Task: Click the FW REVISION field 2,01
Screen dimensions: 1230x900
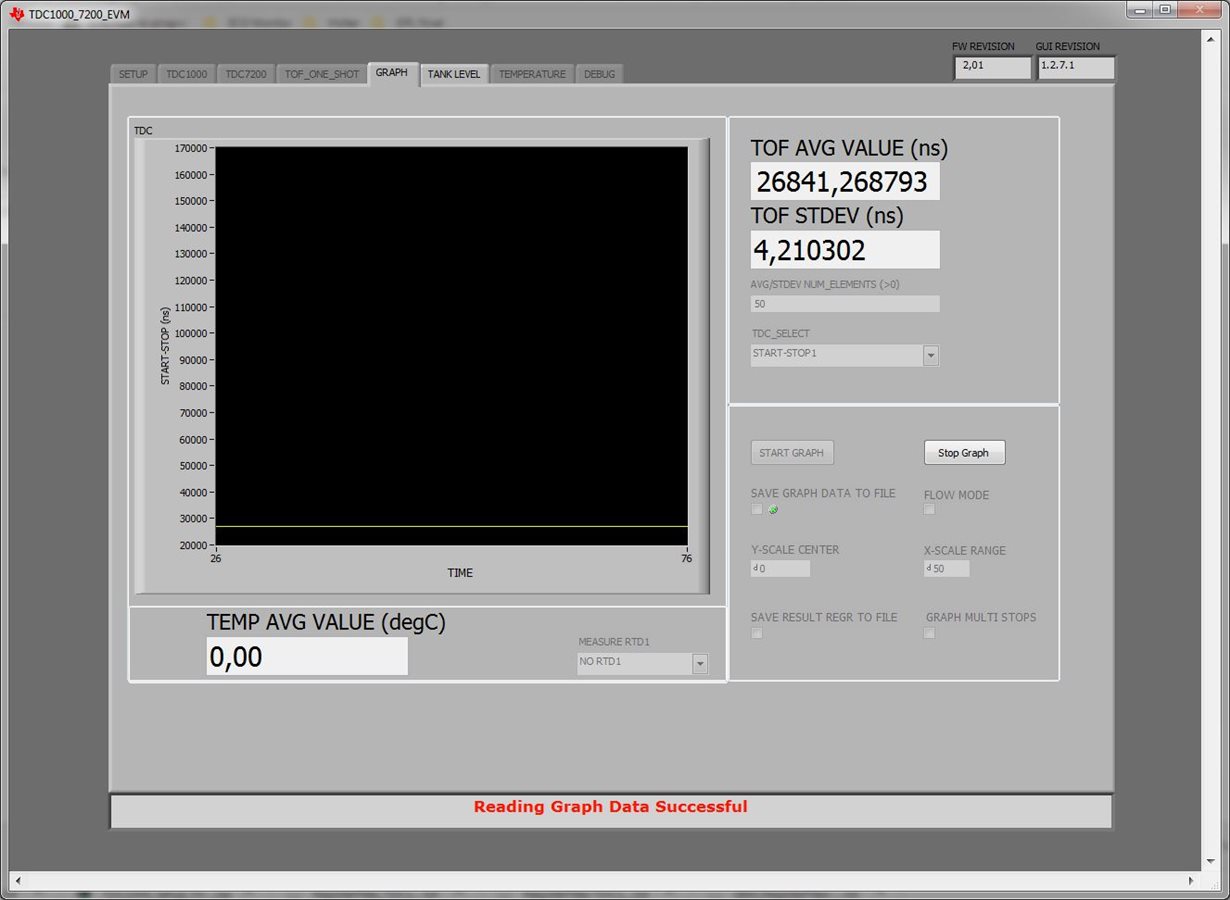Action: coord(992,67)
